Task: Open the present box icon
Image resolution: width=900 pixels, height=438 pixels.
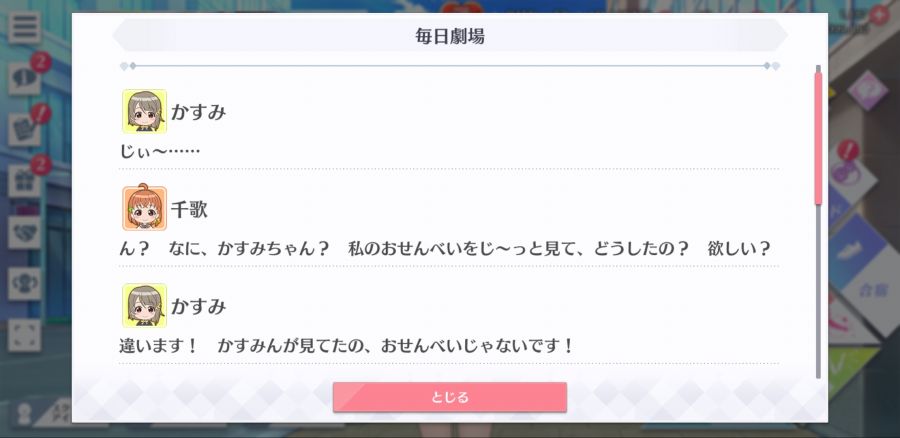Action: 24,181
